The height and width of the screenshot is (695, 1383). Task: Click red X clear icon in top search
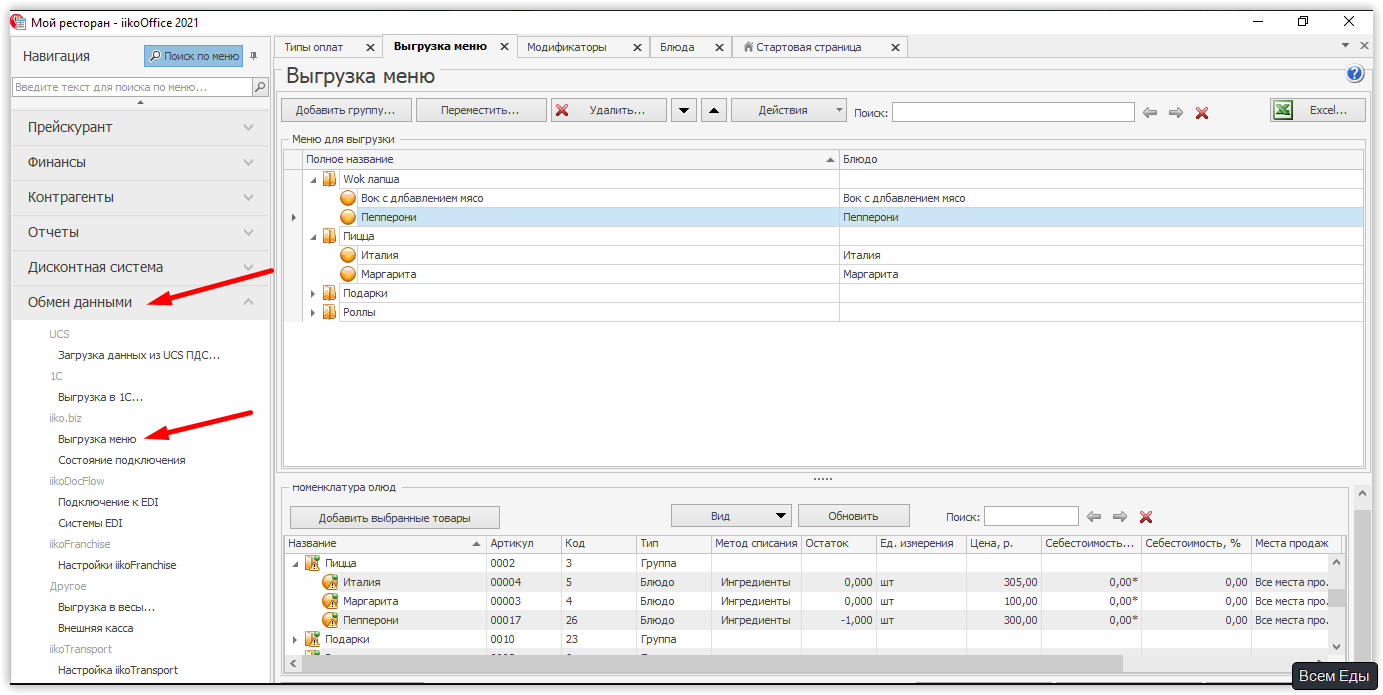coord(1202,113)
